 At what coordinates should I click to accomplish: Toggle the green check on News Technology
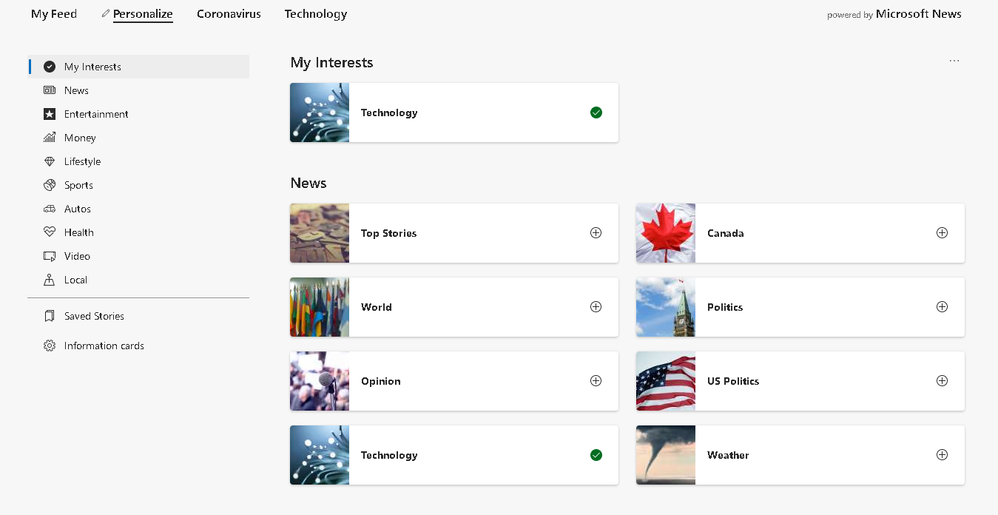pyautogui.click(x=596, y=455)
